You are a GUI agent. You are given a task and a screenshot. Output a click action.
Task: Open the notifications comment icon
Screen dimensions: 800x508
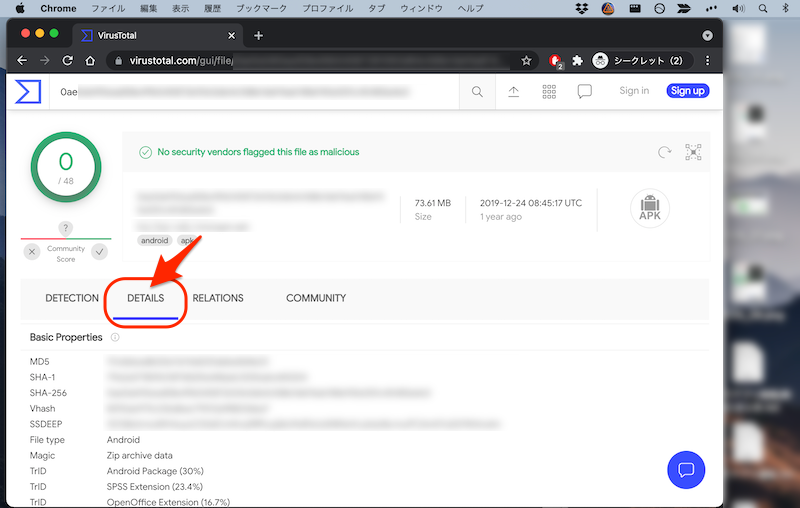(585, 91)
